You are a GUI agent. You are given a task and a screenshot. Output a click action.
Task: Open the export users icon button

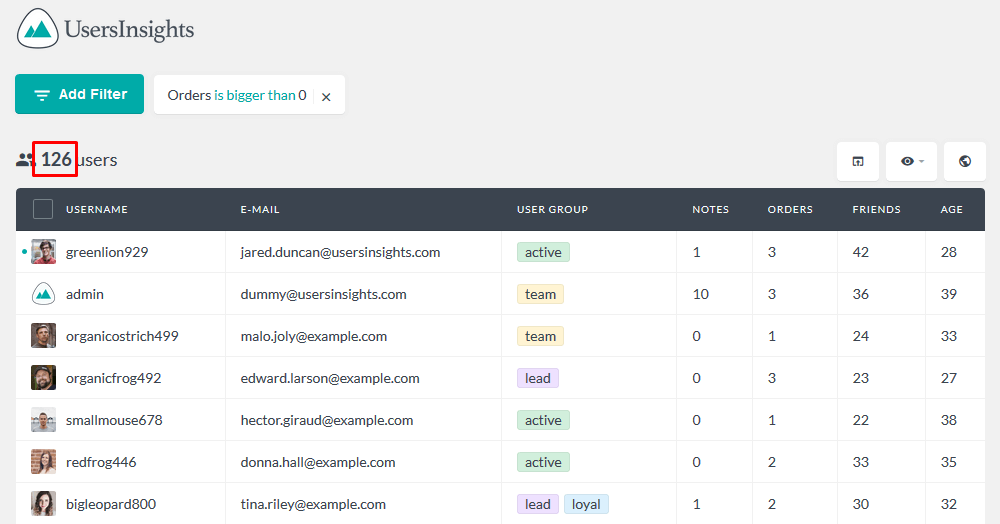[858, 161]
